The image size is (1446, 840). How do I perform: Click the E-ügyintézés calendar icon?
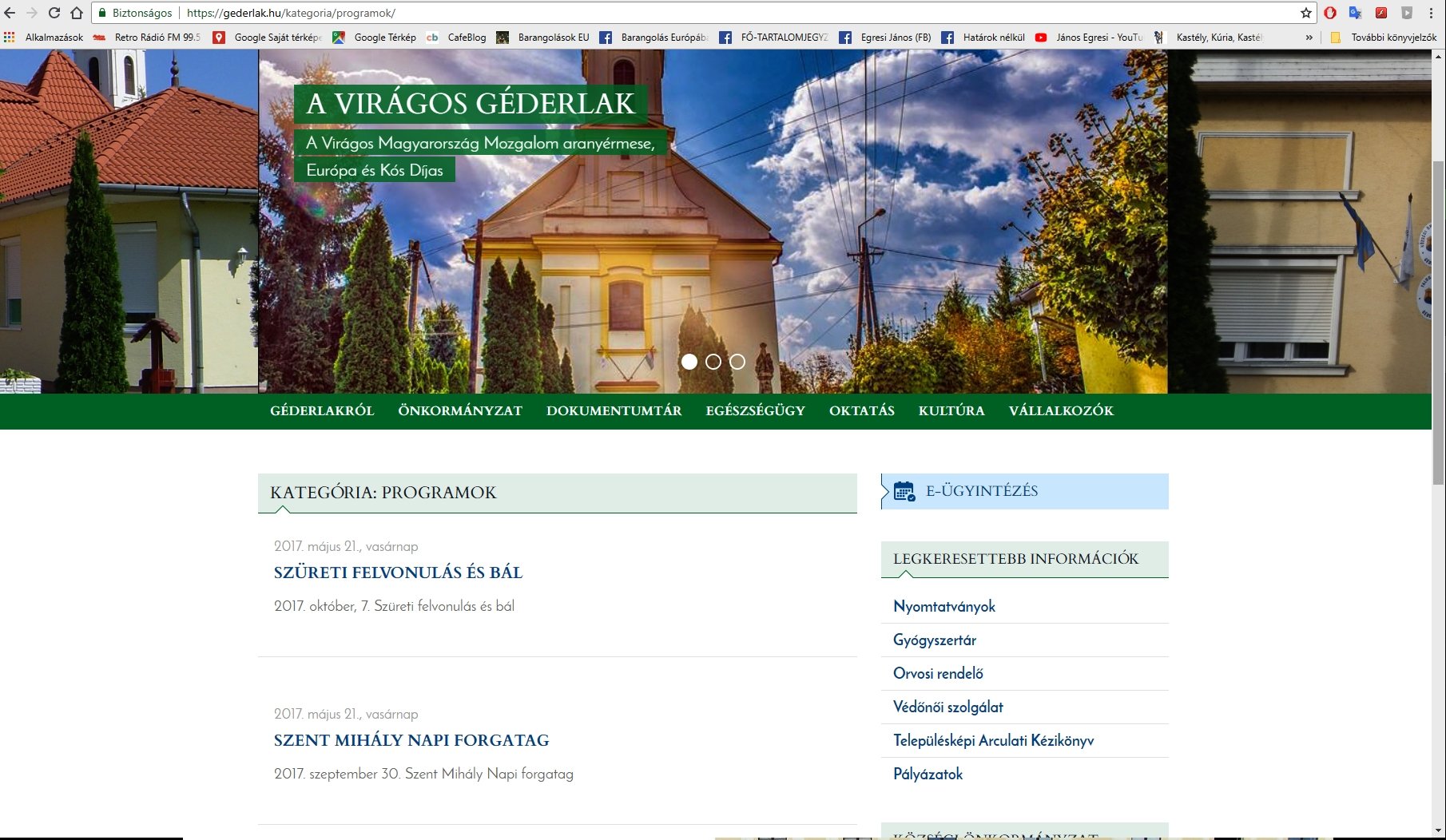(x=904, y=491)
